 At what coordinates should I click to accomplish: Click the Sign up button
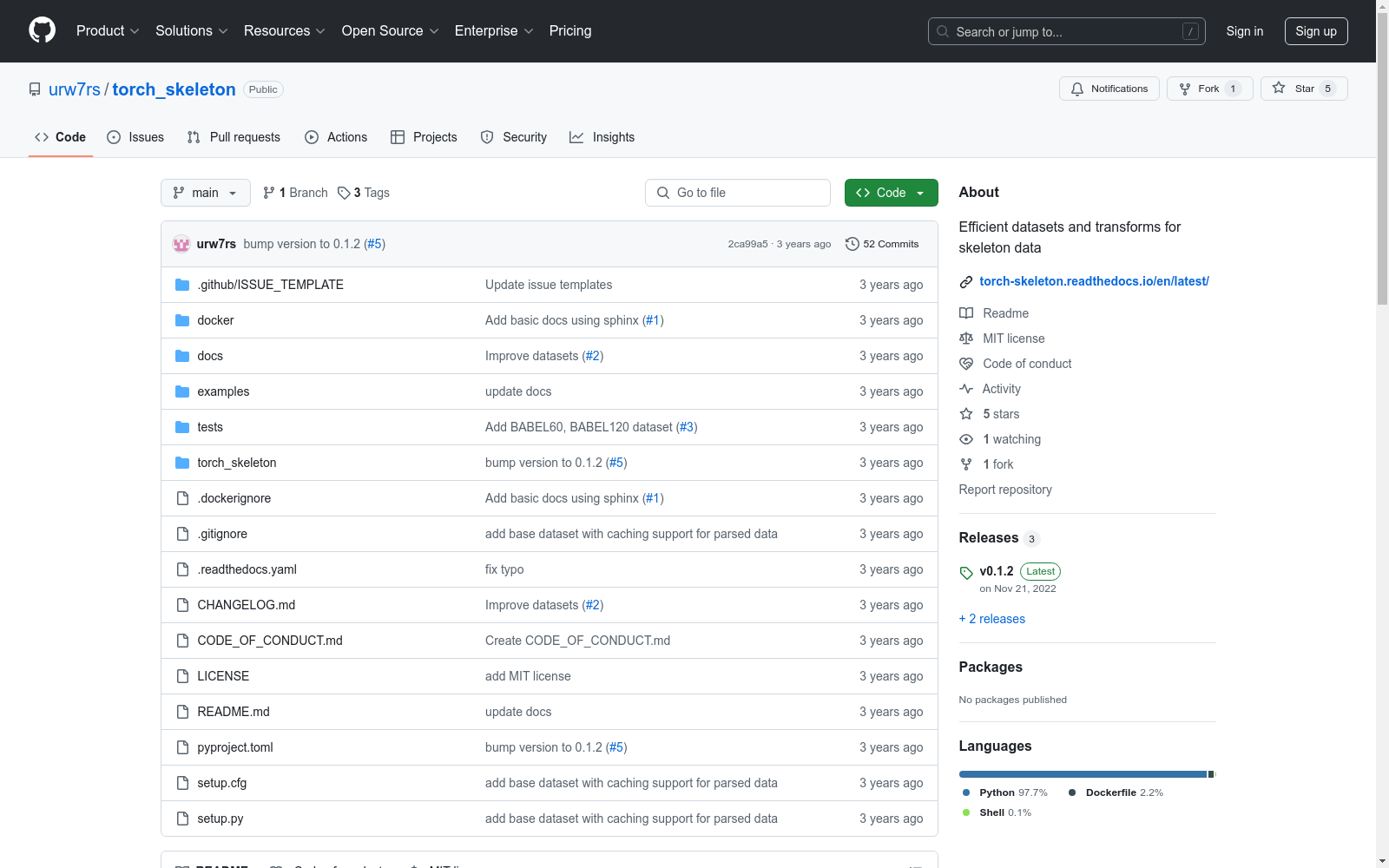pyautogui.click(x=1316, y=31)
